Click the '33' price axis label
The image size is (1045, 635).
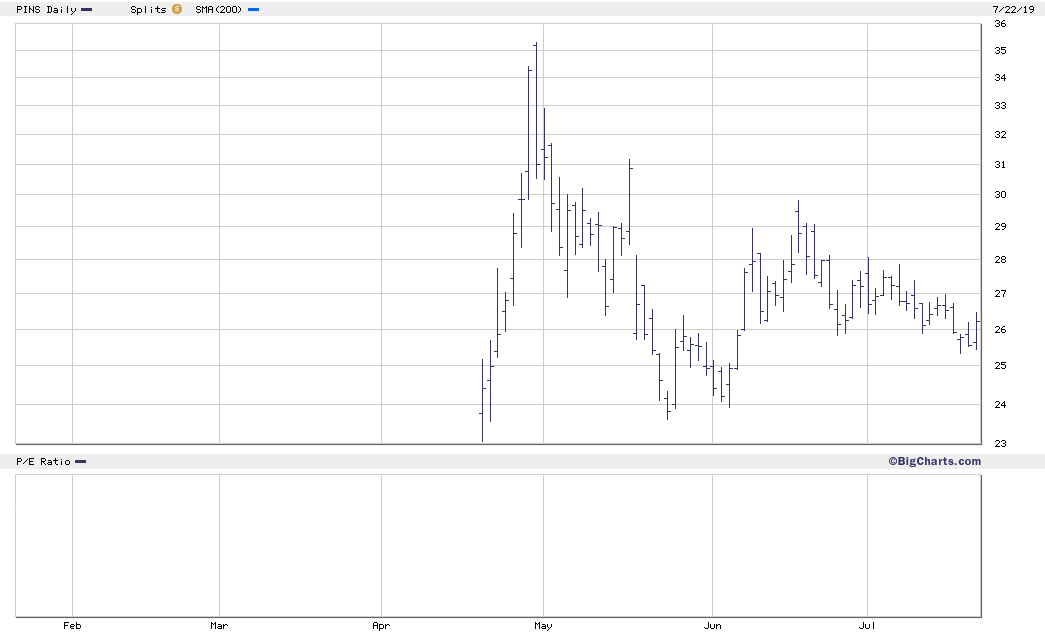1000,106
